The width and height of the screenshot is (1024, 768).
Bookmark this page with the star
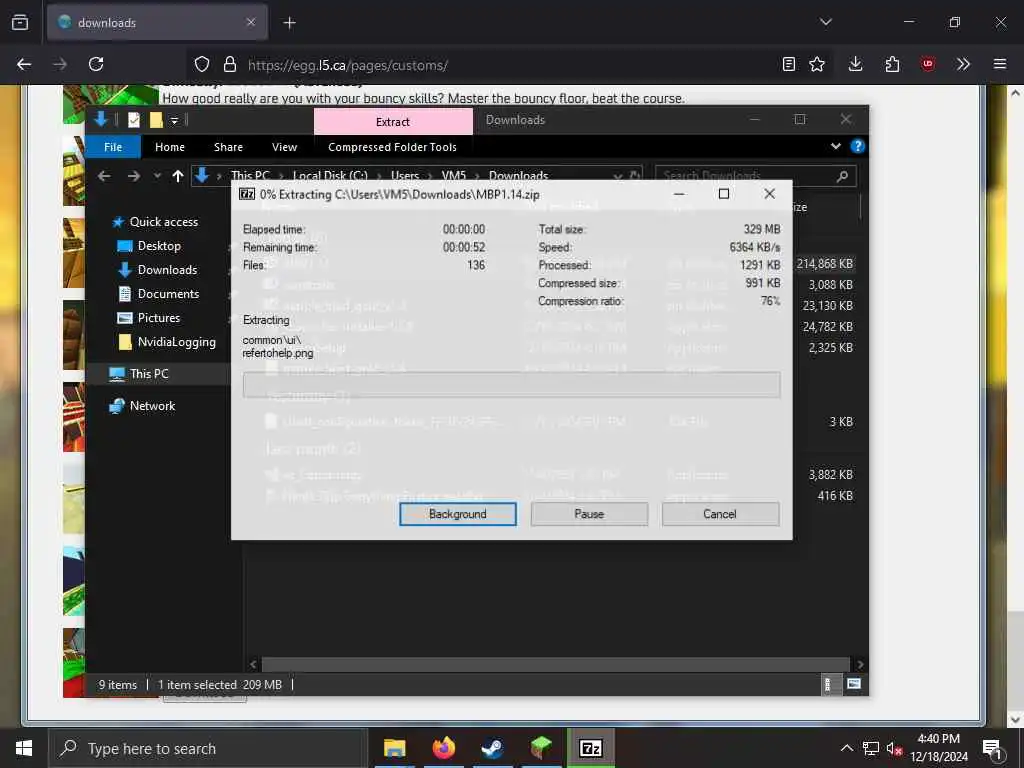[817, 64]
